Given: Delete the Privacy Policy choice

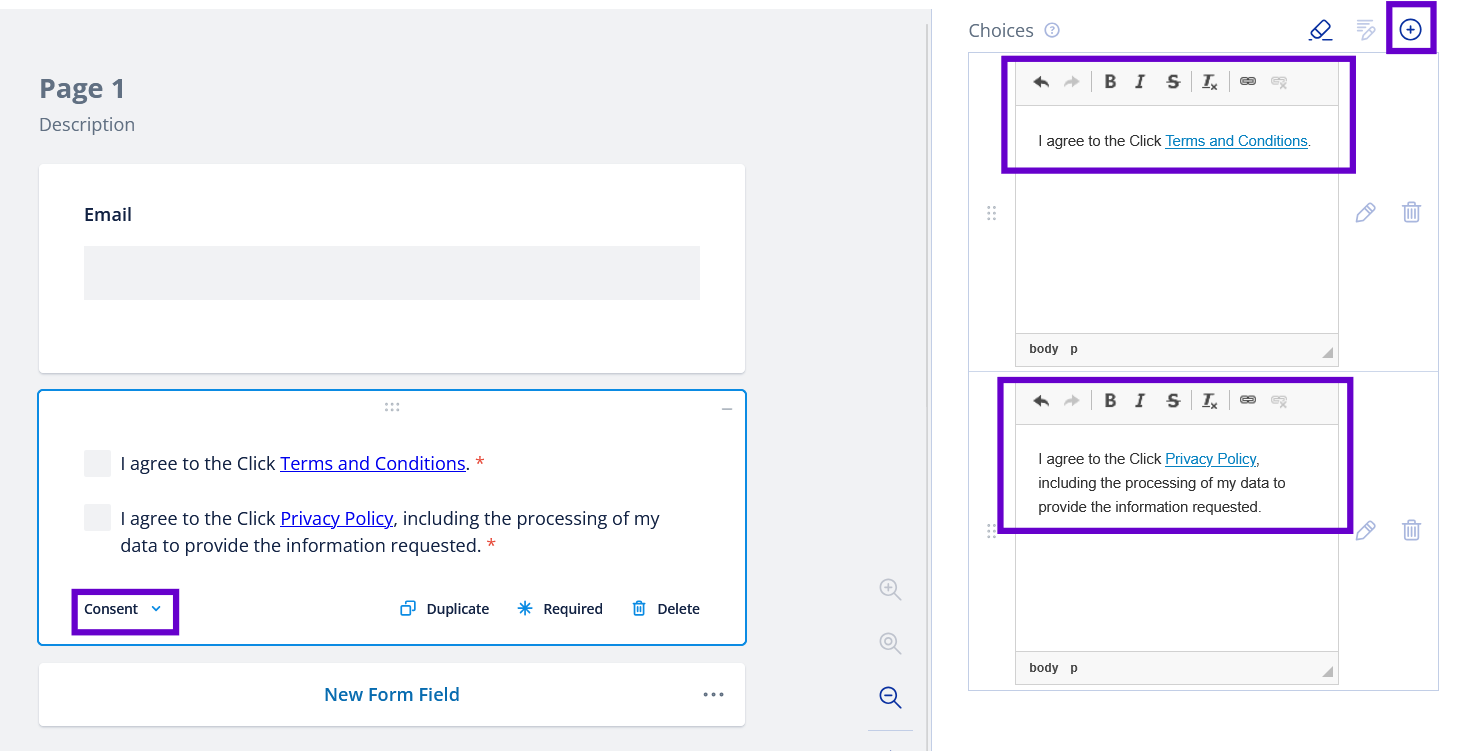Looking at the screenshot, I should 1411,530.
